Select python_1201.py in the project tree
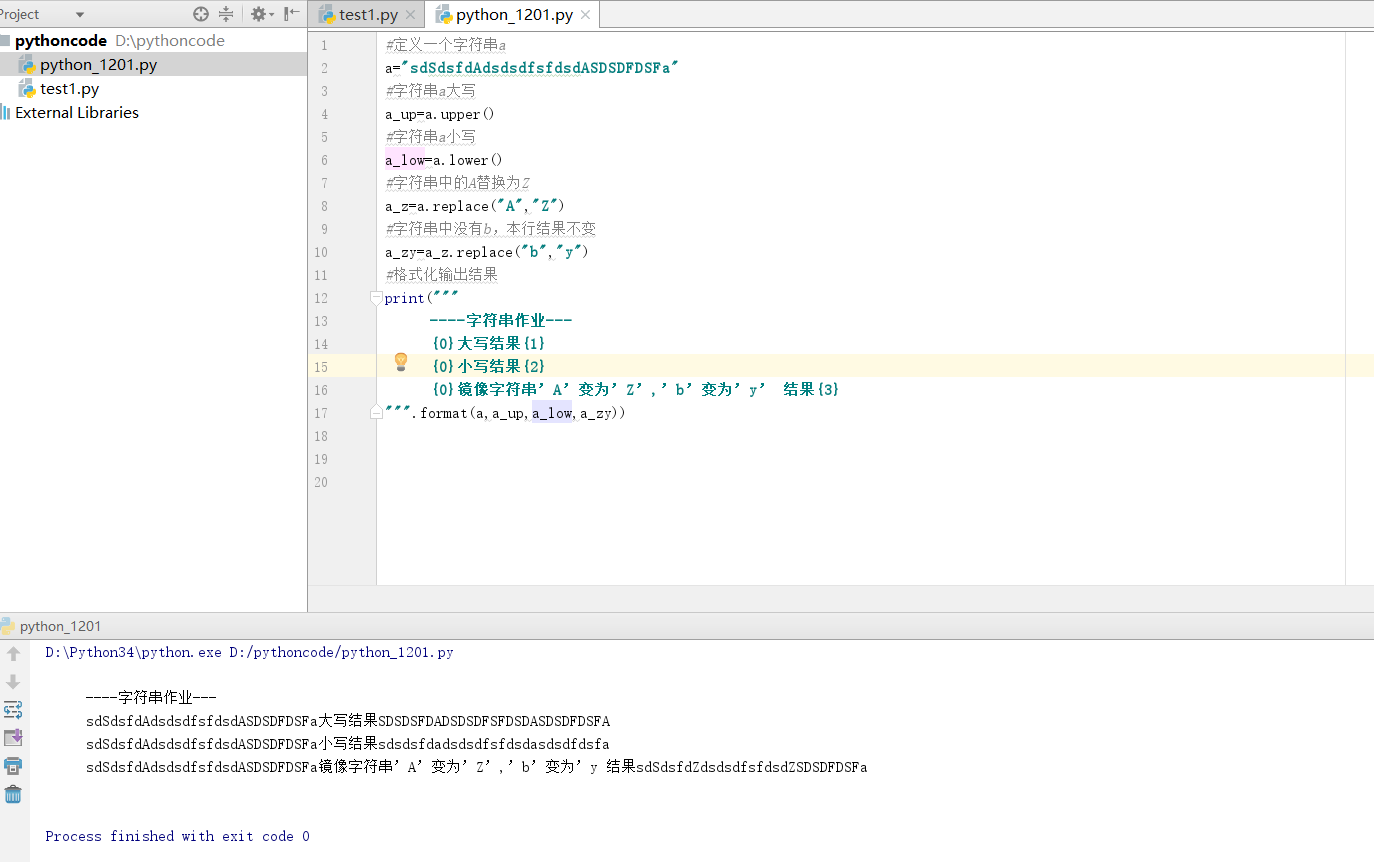The image size is (1374, 862). click(x=98, y=65)
